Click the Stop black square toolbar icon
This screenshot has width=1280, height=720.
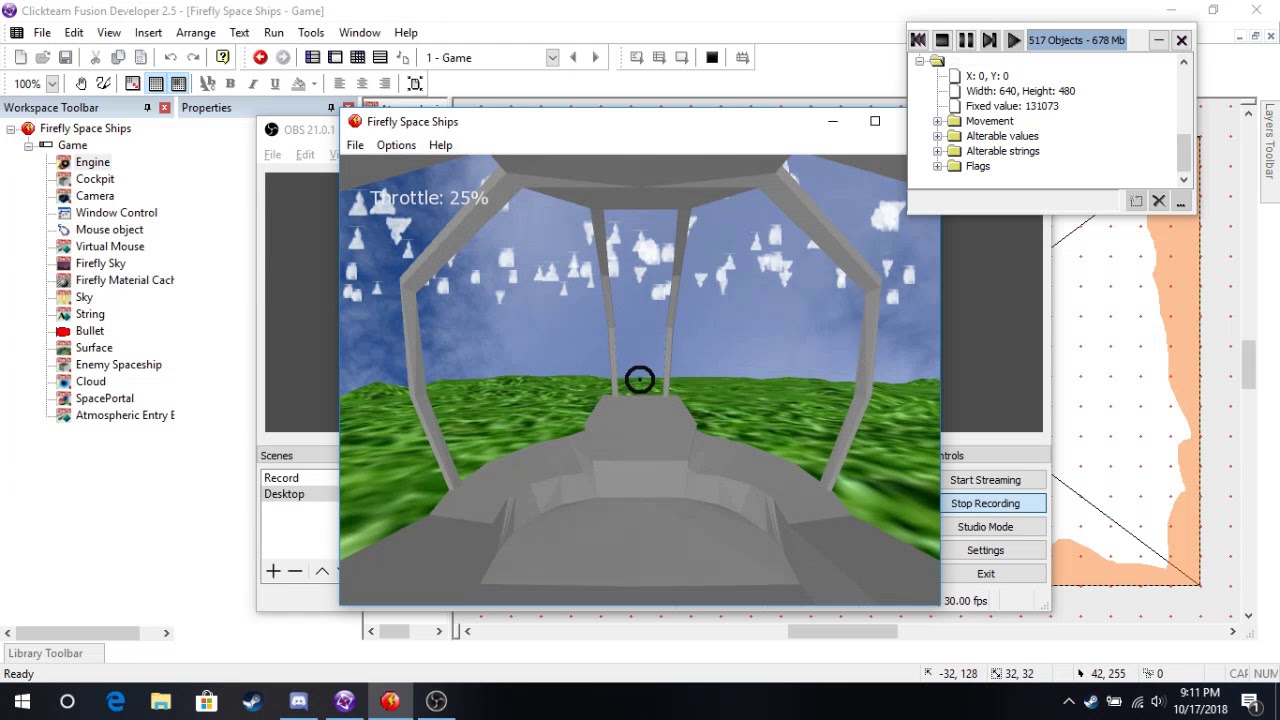712,58
